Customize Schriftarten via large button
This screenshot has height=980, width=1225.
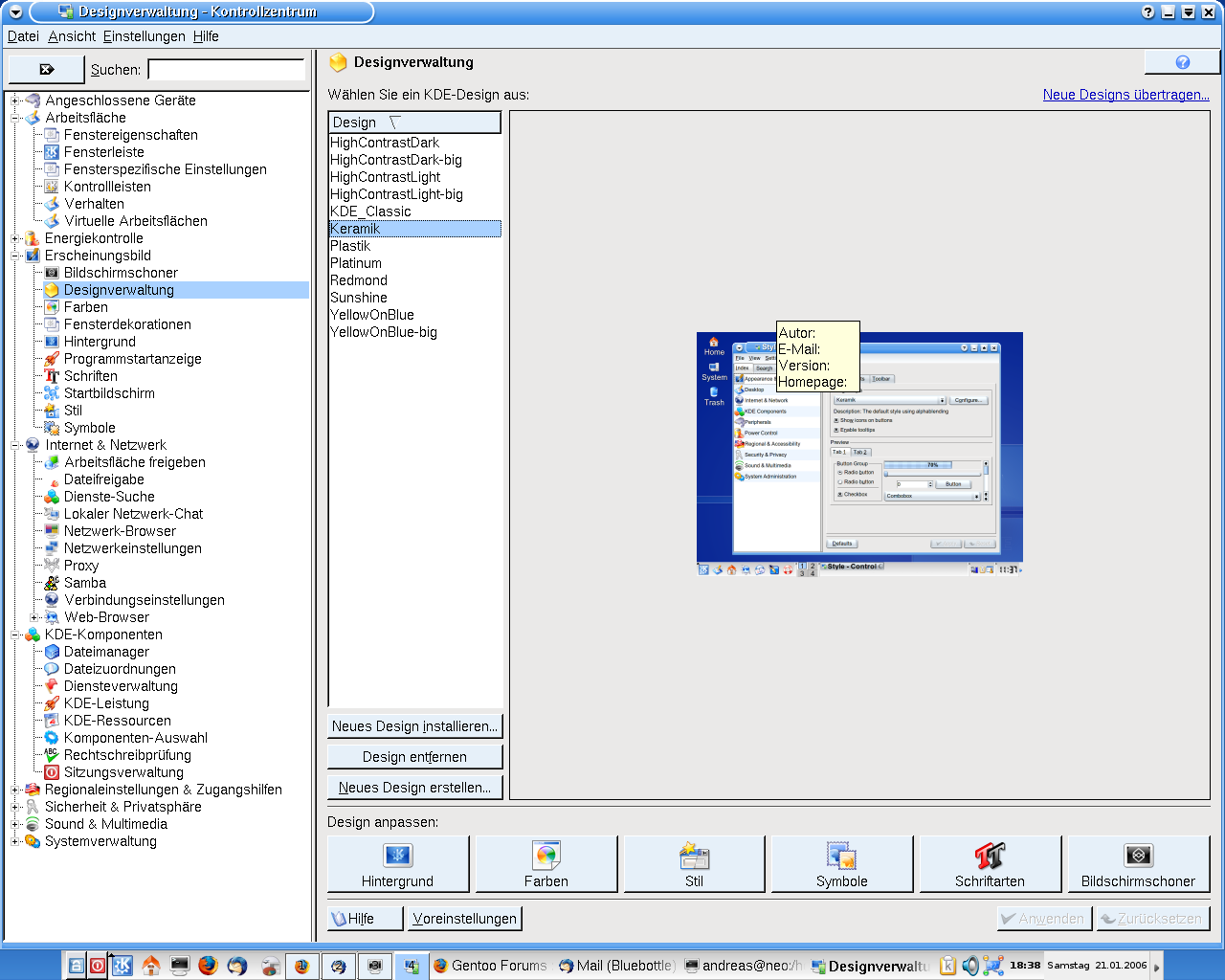coord(990,864)
